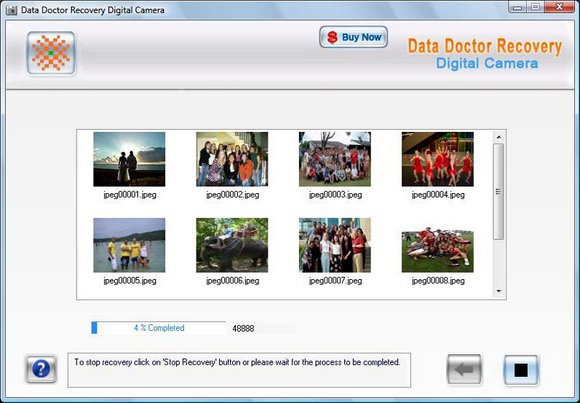Select the jpeg00003.jpeg thumbnail
Screen dimensions: 580x403
(x=335, y=159)
